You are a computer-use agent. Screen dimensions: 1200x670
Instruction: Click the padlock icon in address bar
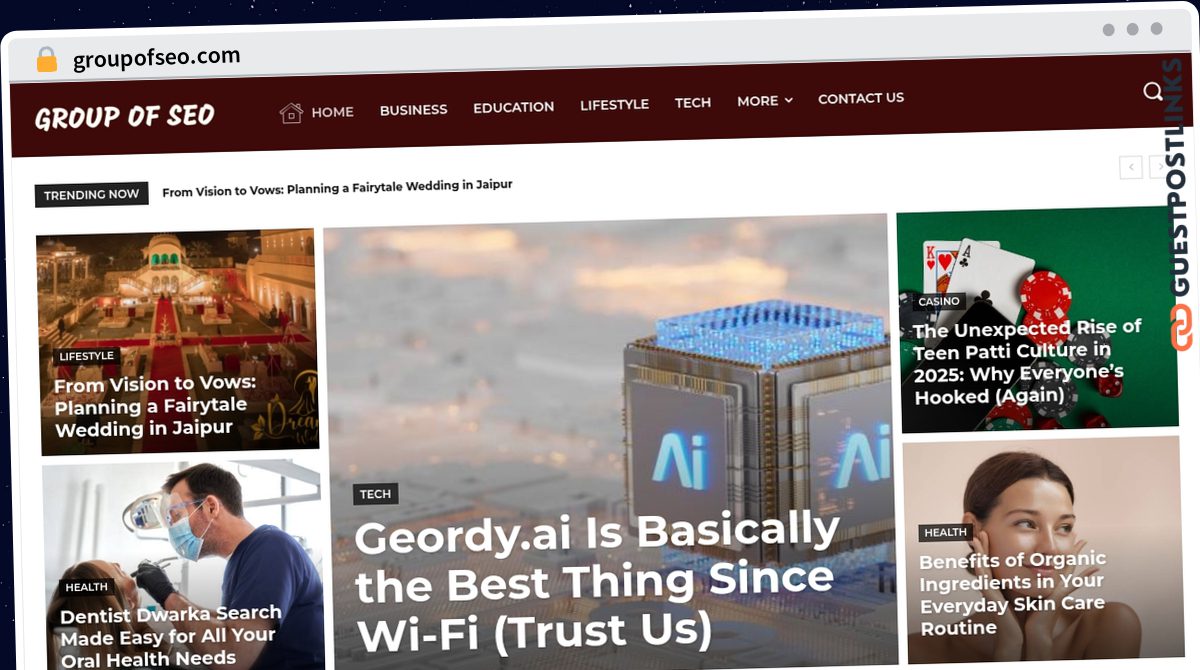pos(46,60)
